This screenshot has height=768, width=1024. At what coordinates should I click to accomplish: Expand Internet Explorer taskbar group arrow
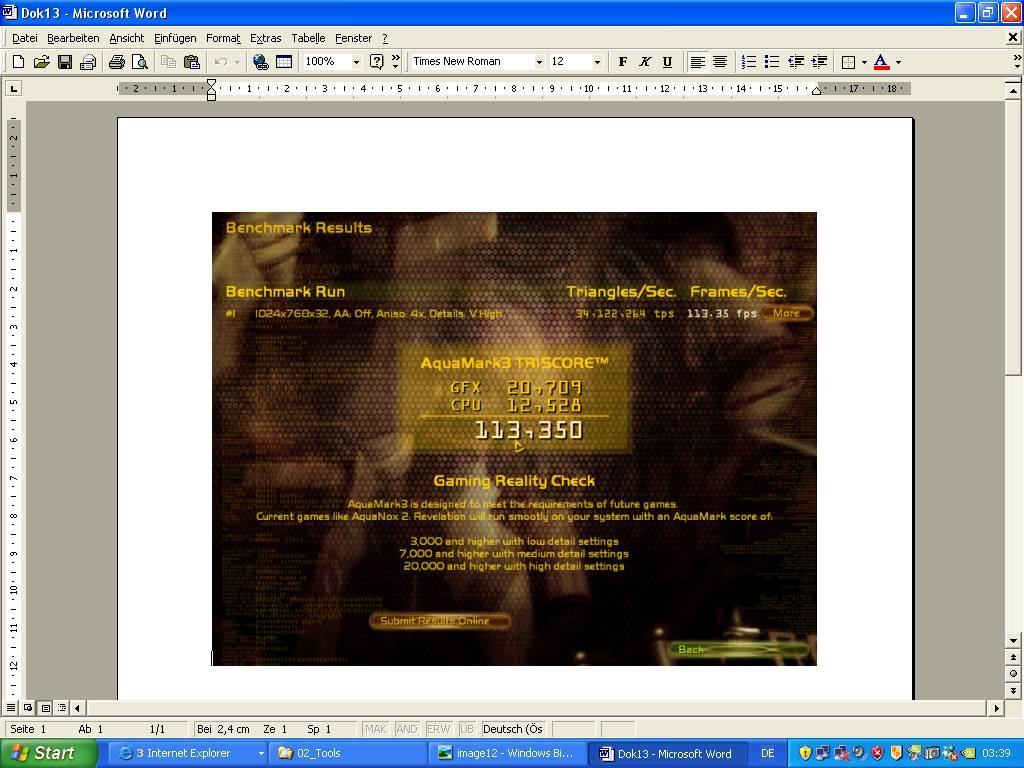(261, 754)
